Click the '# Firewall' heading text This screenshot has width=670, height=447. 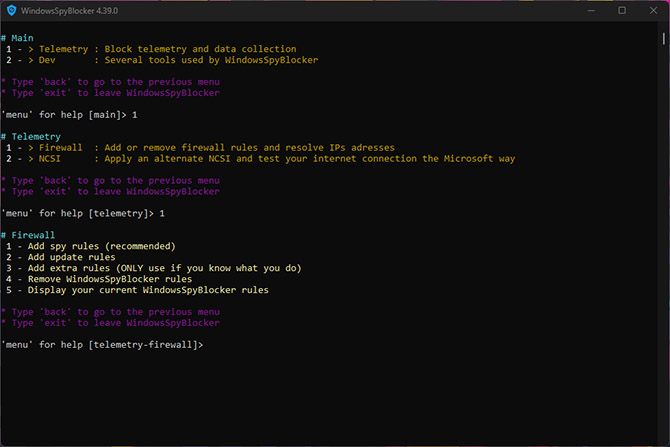point(31,235)
